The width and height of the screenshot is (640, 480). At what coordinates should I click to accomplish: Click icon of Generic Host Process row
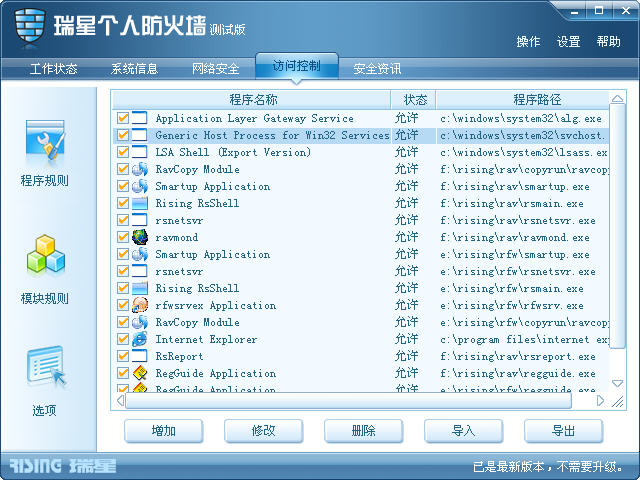(140, 135)
